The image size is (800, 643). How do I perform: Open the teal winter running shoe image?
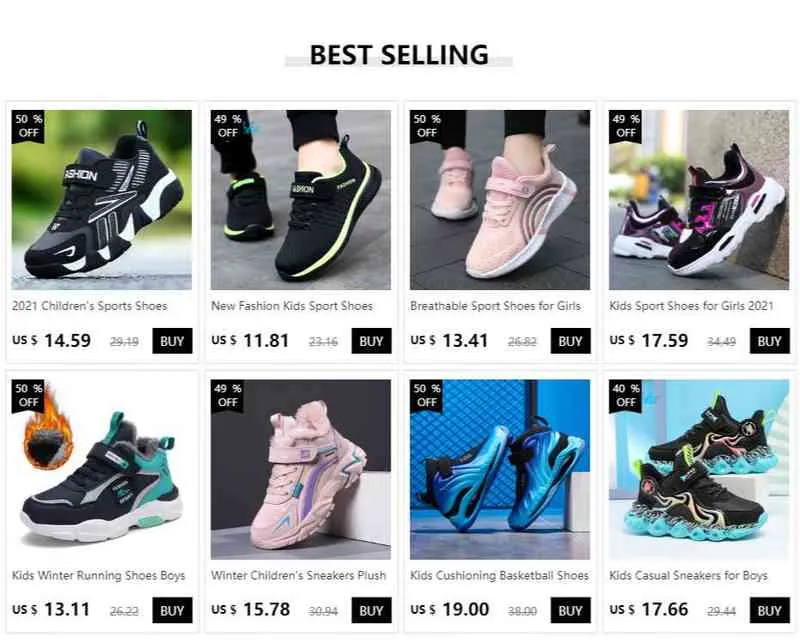(x=102, y=469)
